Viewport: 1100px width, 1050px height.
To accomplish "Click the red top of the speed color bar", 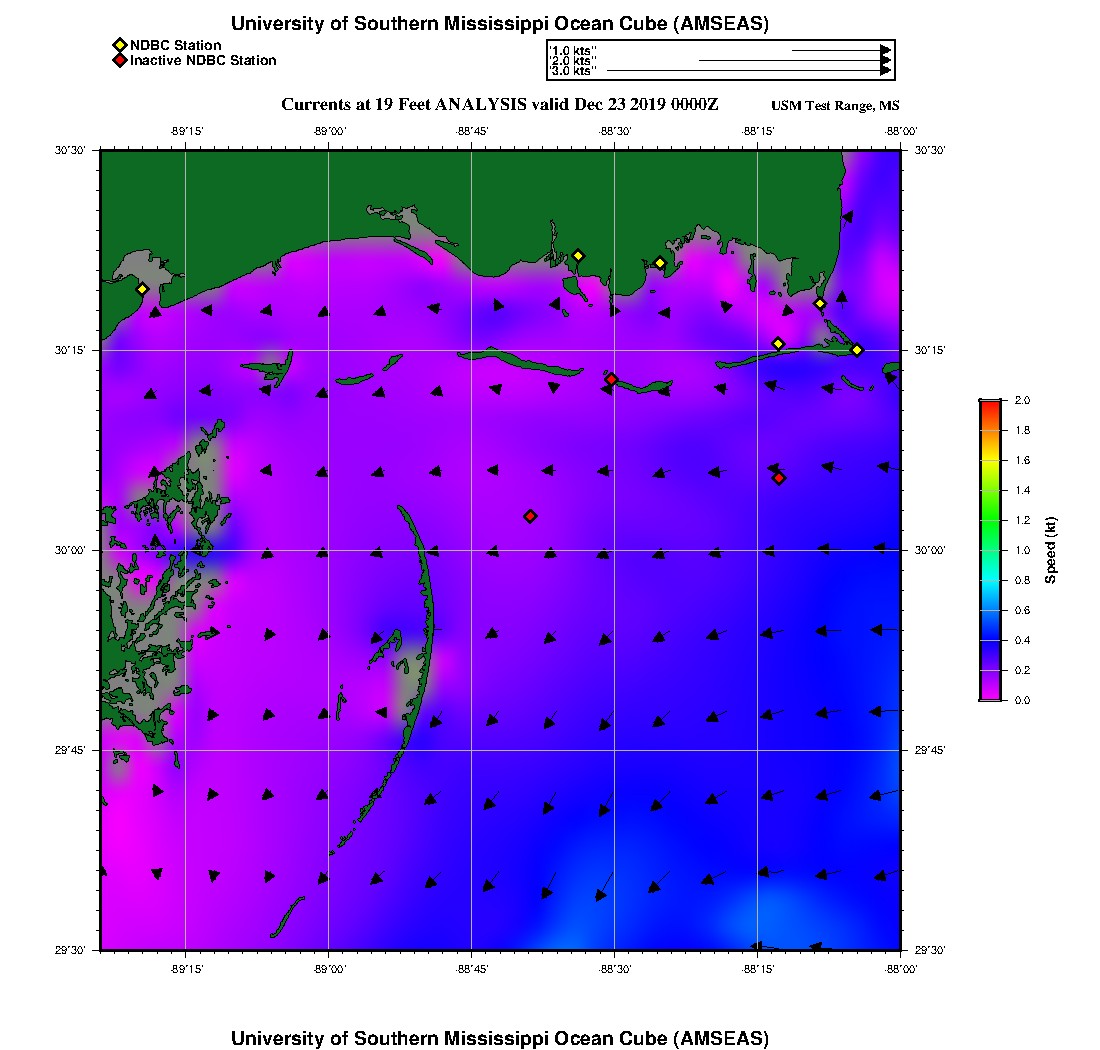I will click(990, 404).
